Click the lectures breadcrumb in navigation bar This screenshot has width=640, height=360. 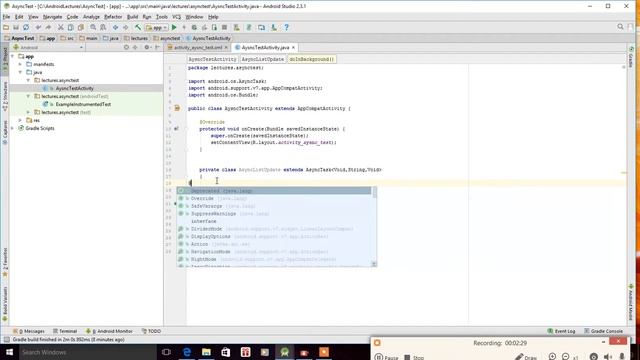click(x=136, y=38)
